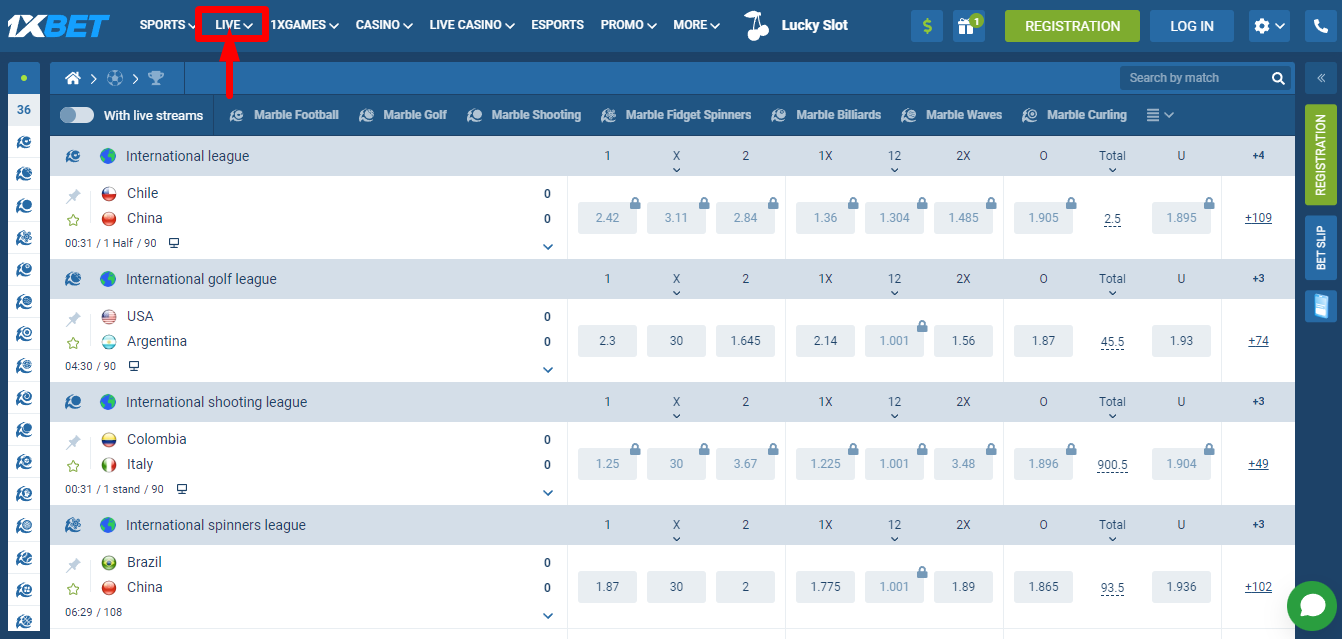
Task: Favorite the Colombia vs Italy match star
Action: click(x=73, y=466)
